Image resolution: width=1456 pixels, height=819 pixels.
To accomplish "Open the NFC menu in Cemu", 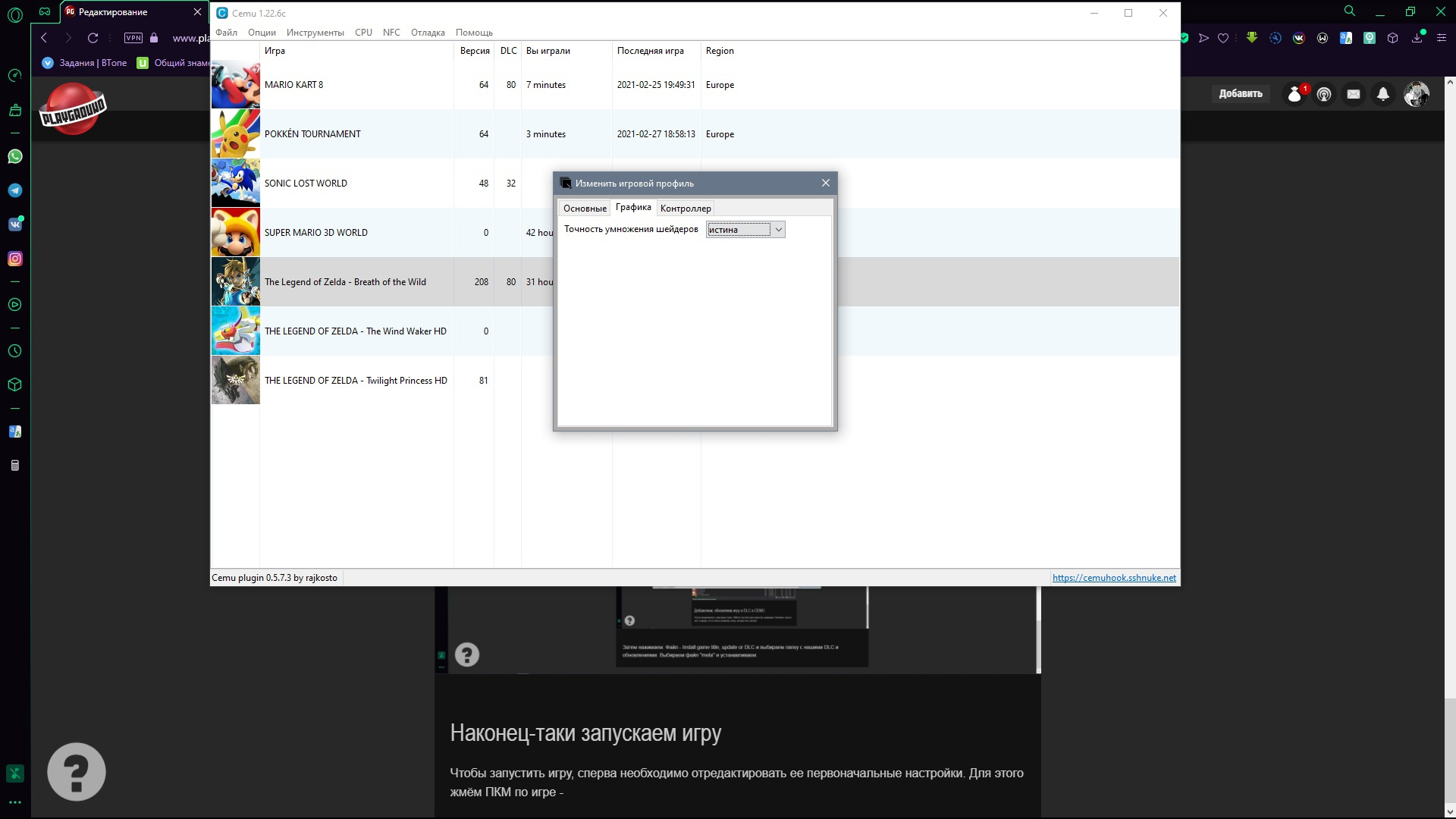I will click(x=391, y=33).
